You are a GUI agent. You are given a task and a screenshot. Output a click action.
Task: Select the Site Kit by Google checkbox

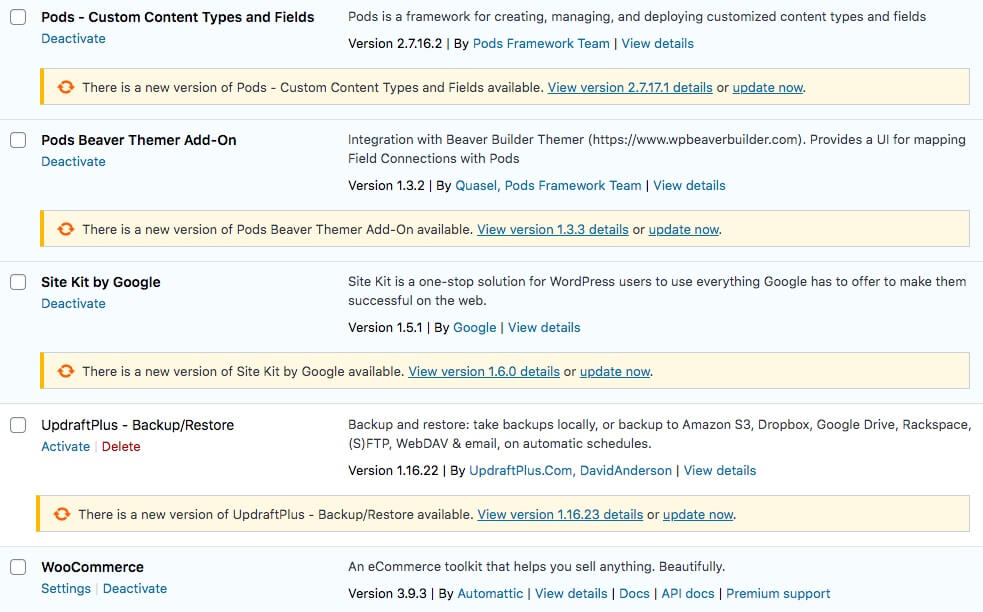(18, 282)
